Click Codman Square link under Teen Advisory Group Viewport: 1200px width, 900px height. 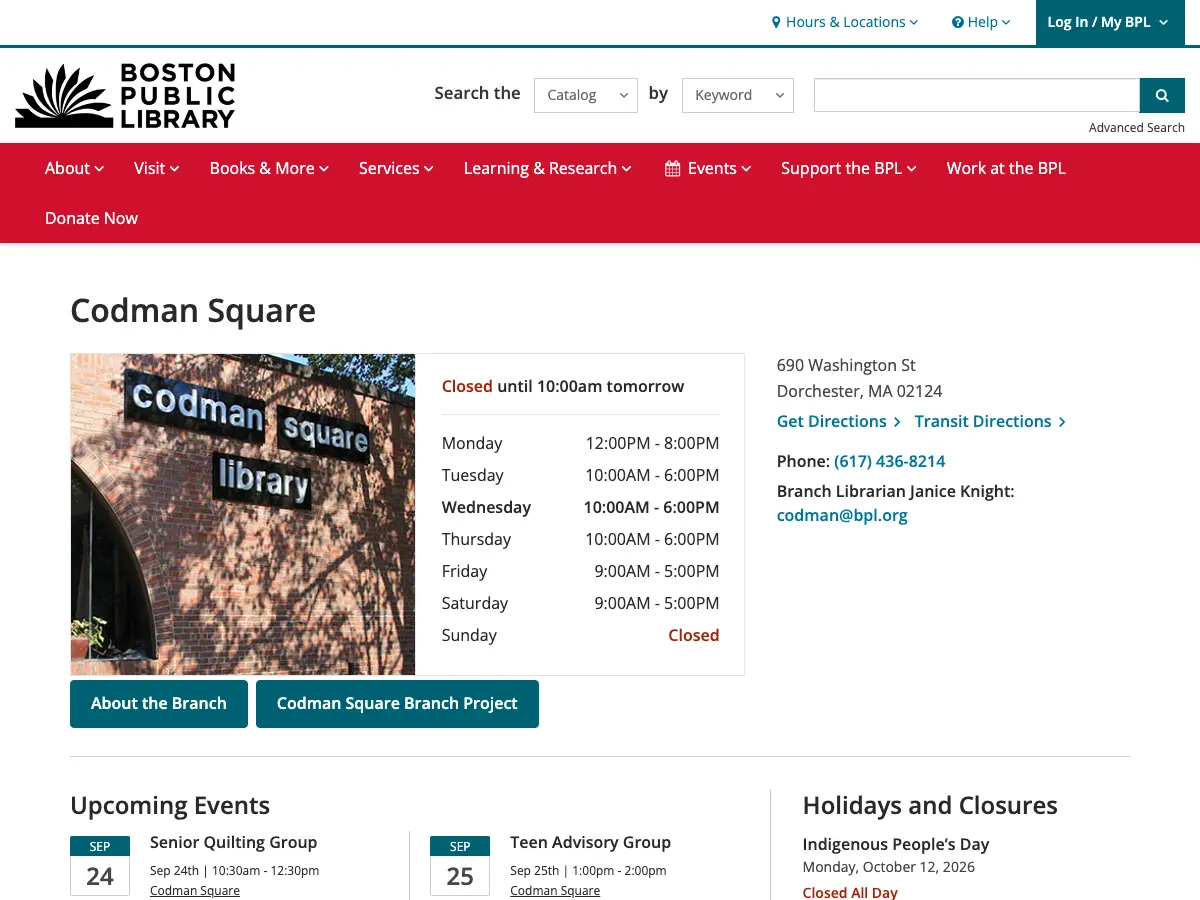555,891
